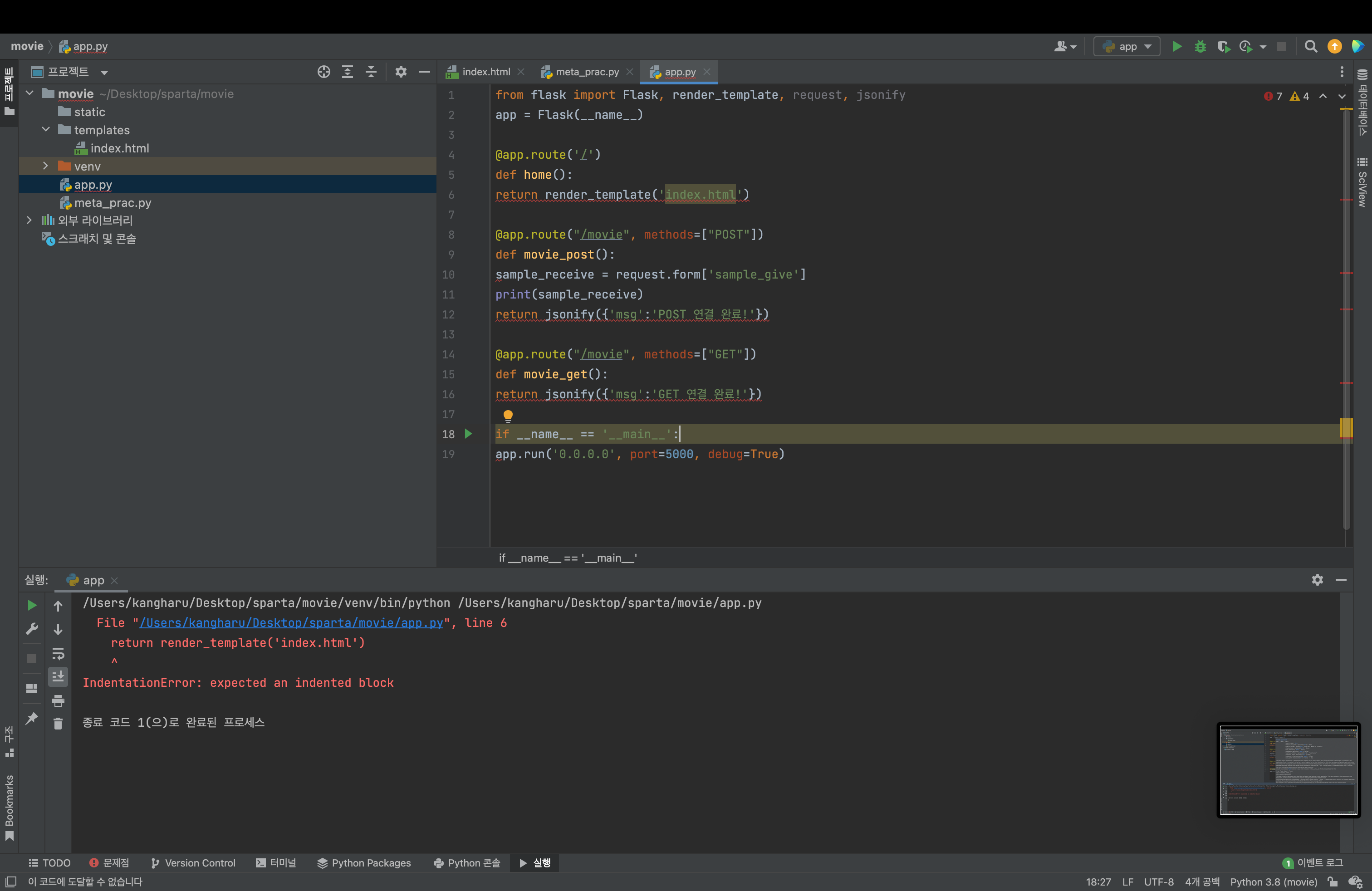The height and width of the screenshot is (891, 1372).
Task: Click the LF line separator status item
Action: click(1127, 882)
